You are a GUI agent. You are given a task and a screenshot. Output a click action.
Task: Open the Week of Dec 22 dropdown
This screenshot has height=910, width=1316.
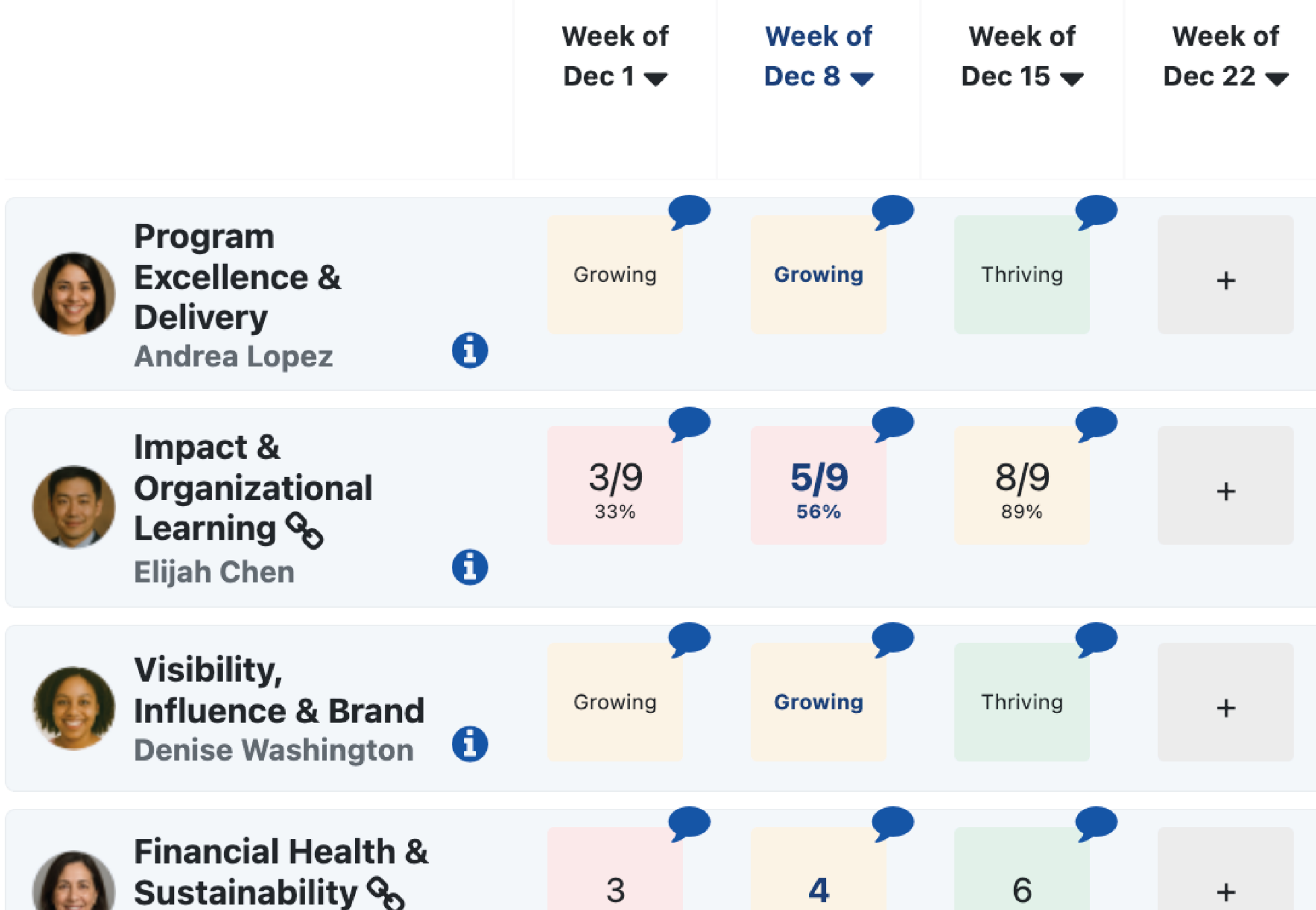click(x=1277, y=78)
